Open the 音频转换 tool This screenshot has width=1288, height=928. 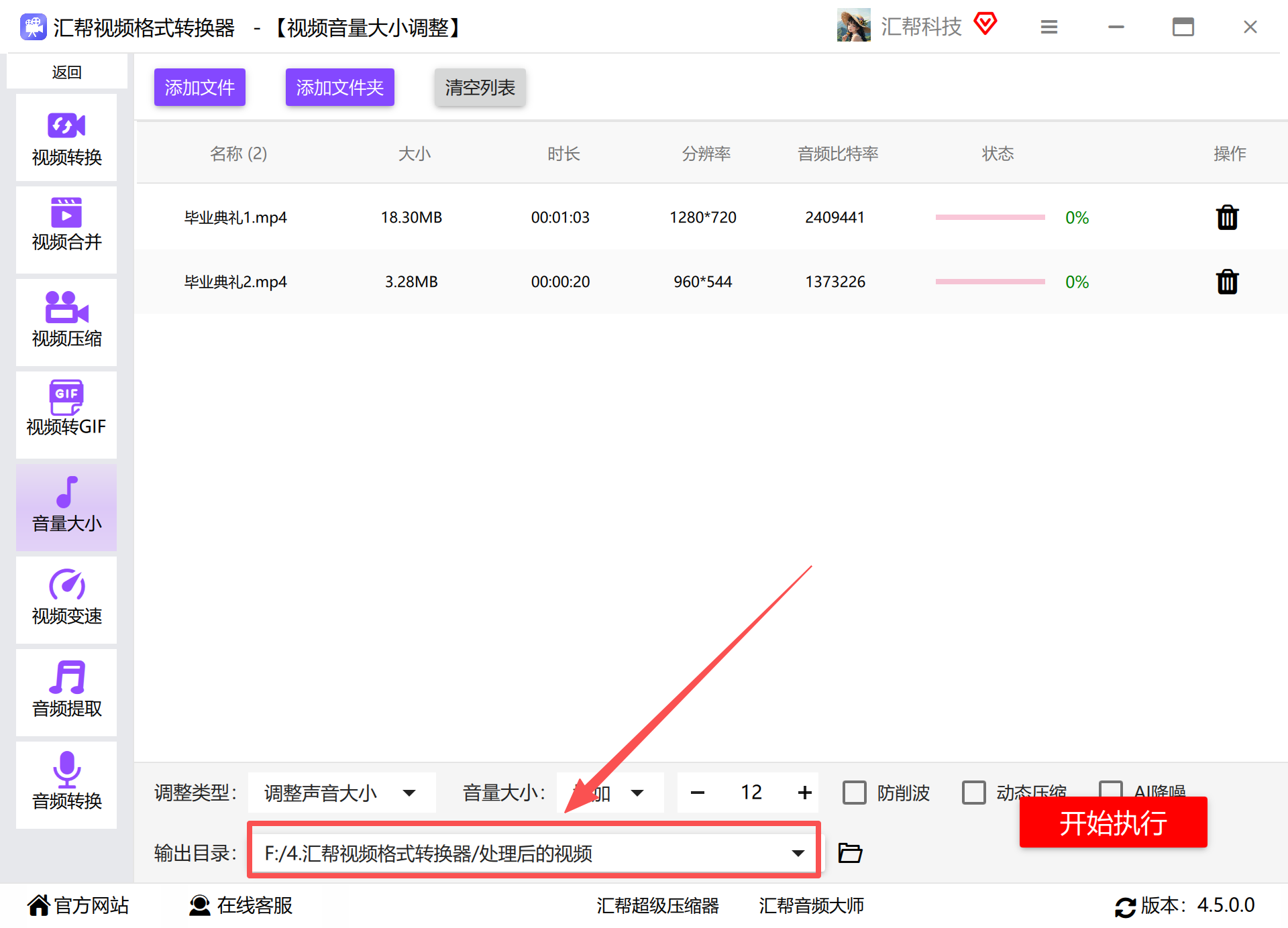click(66, 785)
